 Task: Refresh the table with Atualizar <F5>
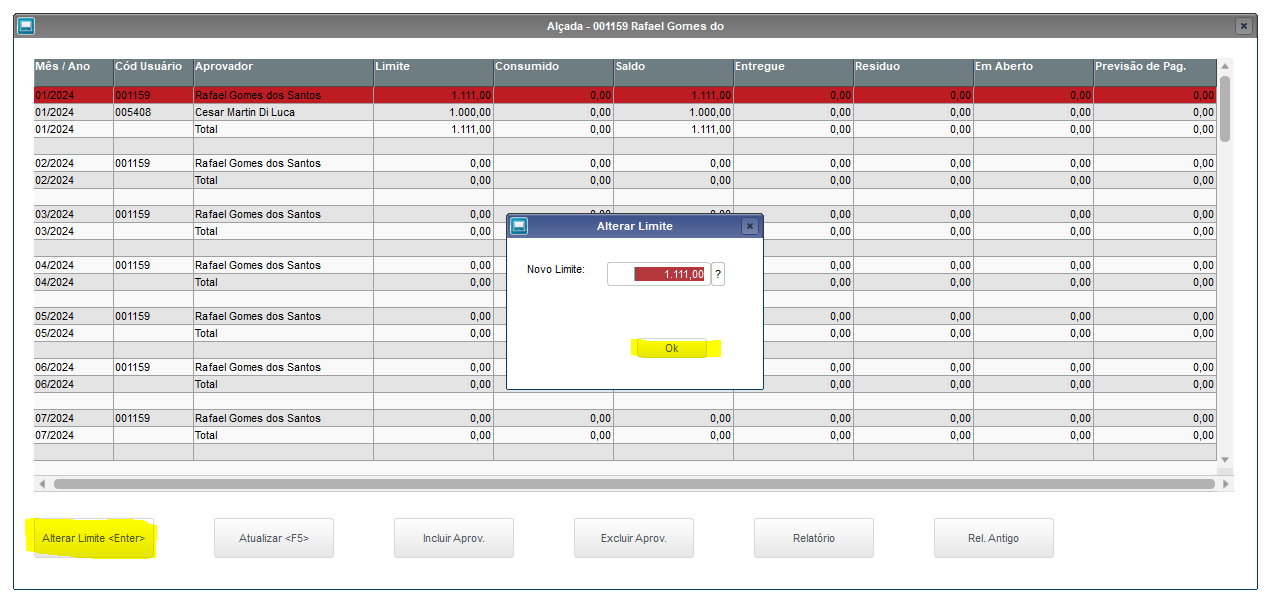274,538
